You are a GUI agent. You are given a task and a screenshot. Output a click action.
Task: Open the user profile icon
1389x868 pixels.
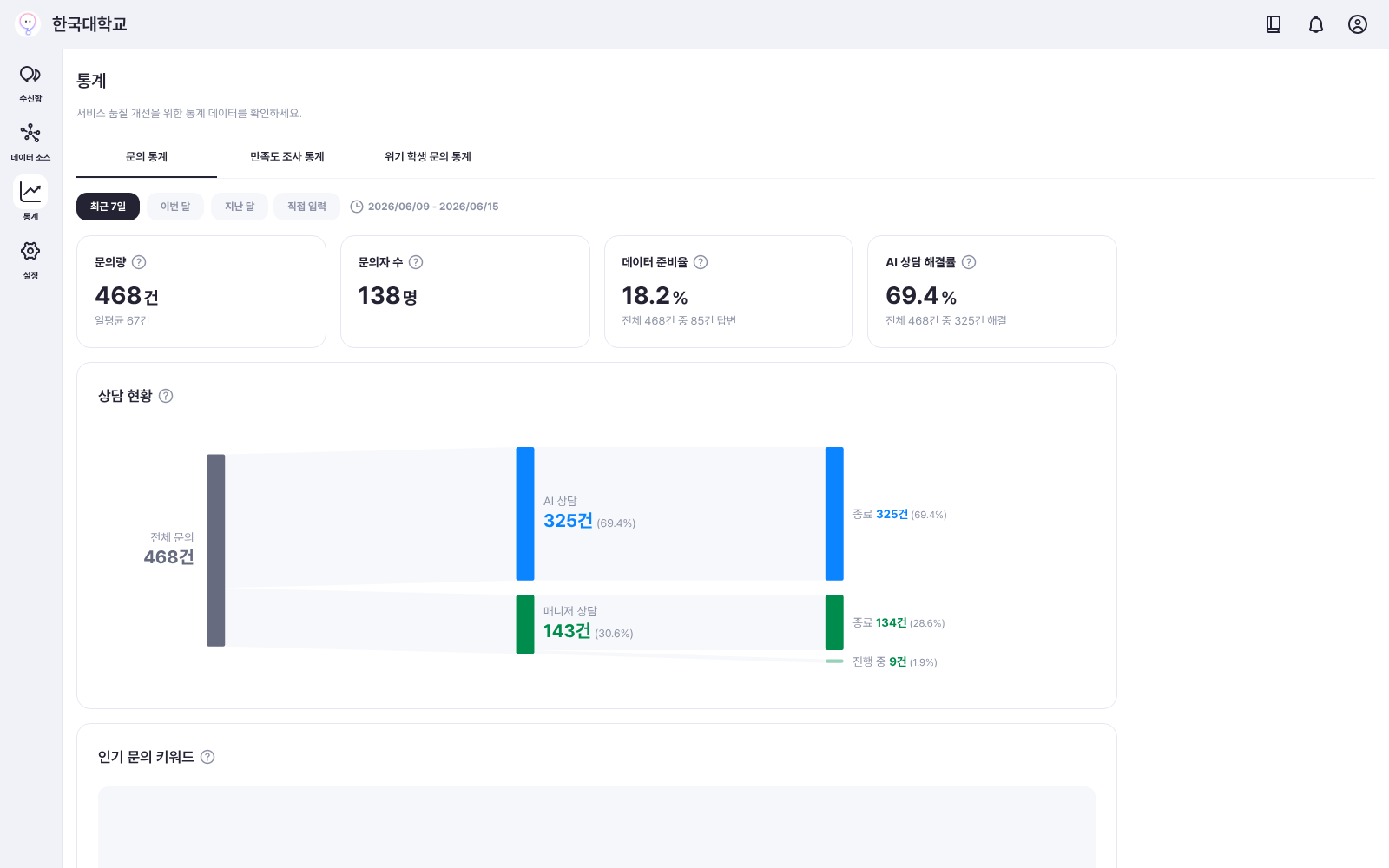1358,24
